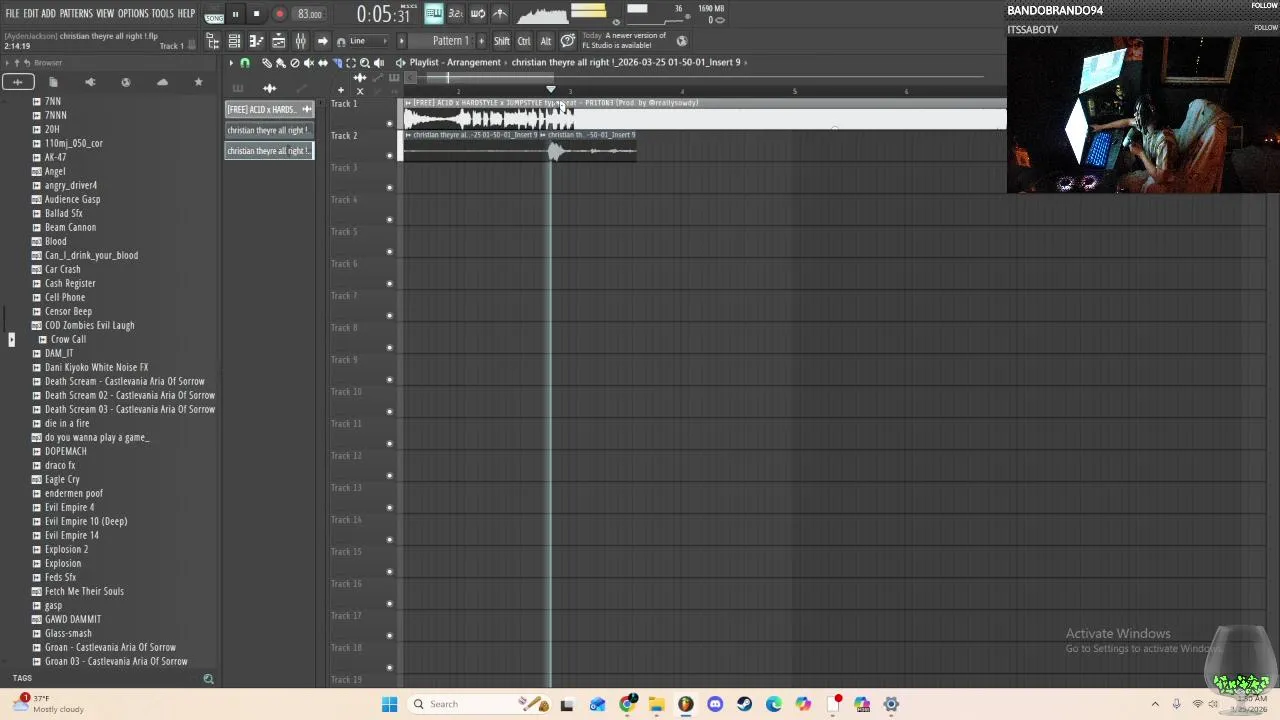Viewport: 1280px width, 720px height.
Task: Open playlist options menu arrow
Action: (231, 63)
